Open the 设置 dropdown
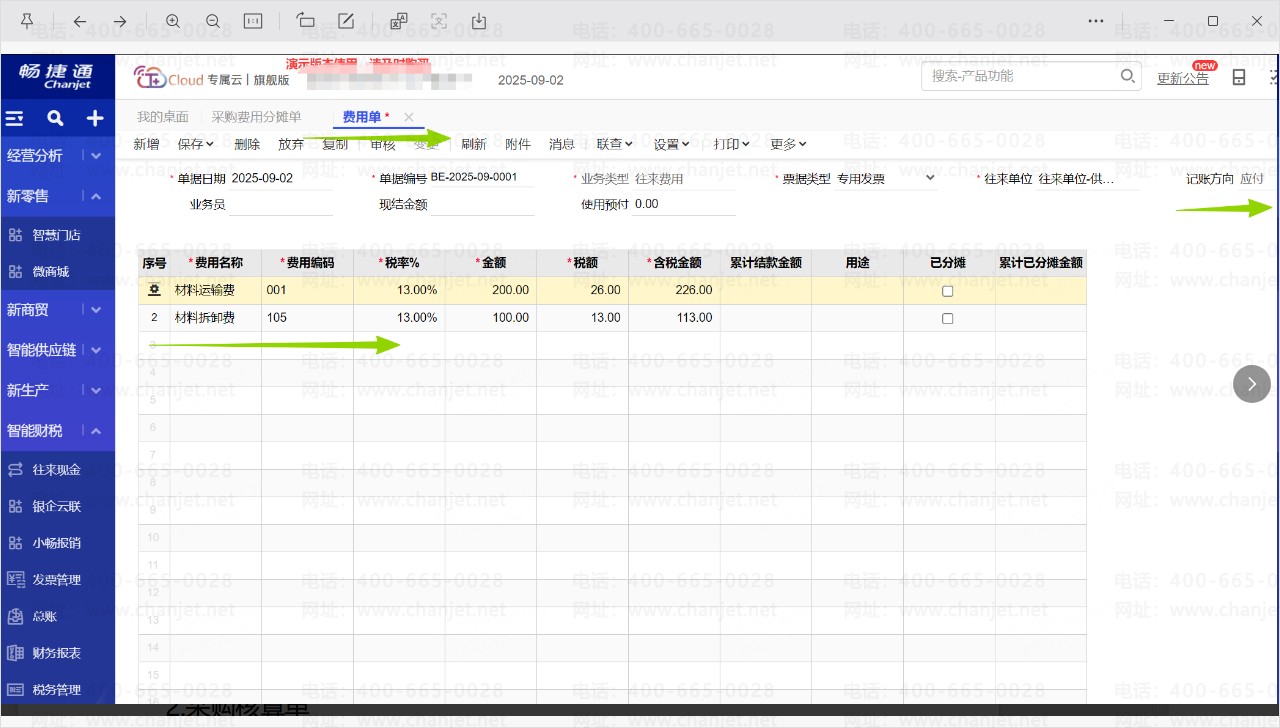Image resolution: width=1280 pixels, height=728 pixels. 672,144
